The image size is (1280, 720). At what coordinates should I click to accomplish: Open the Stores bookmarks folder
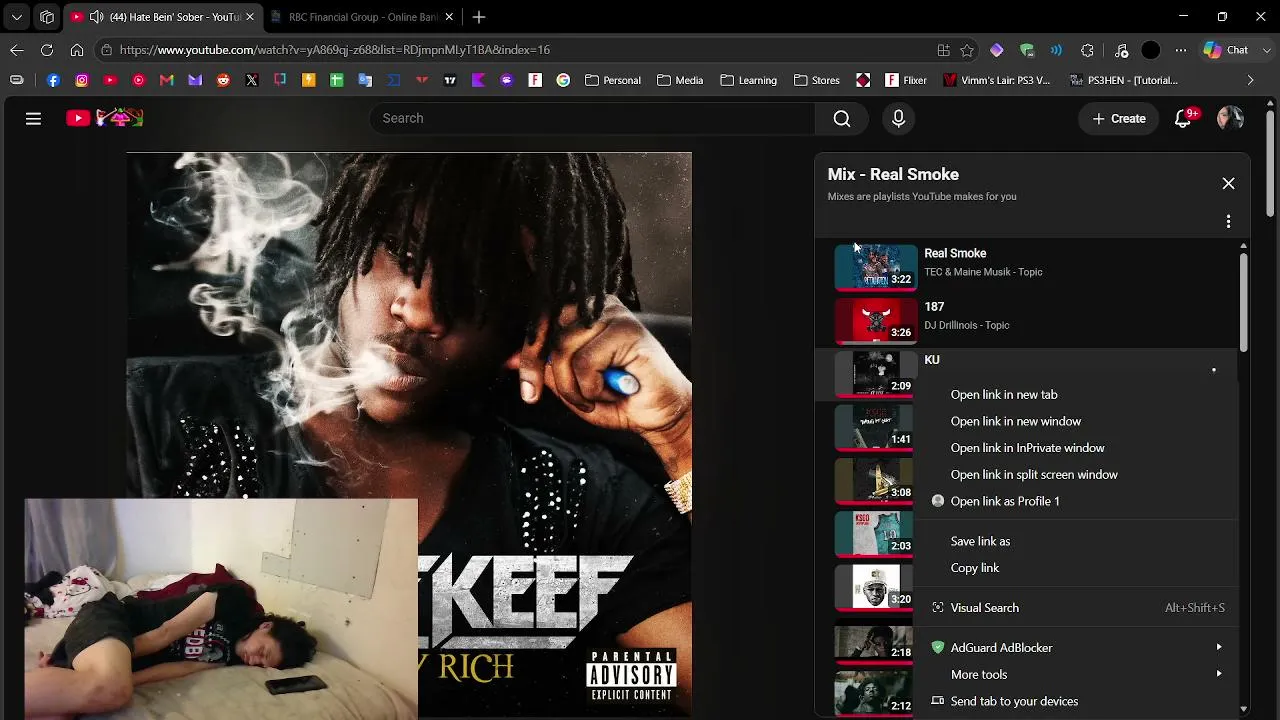point(817,80)
